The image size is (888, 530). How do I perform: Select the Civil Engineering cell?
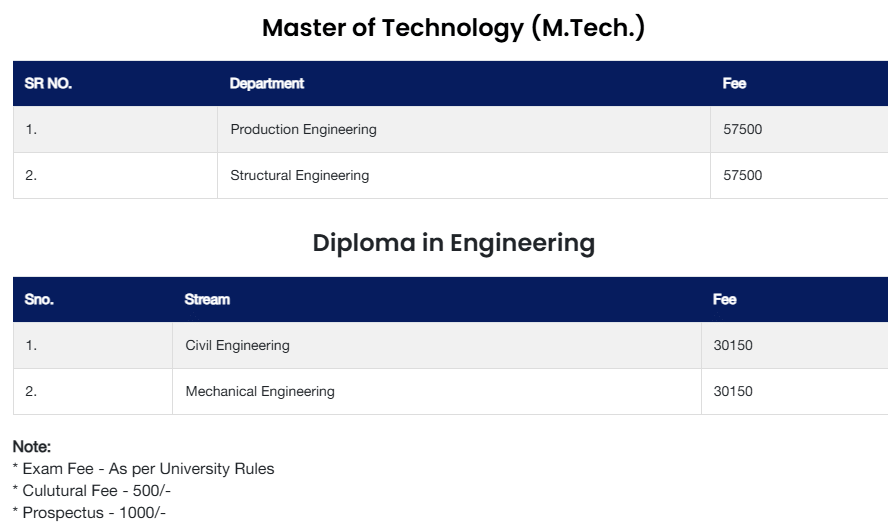(x=237, y=346)
